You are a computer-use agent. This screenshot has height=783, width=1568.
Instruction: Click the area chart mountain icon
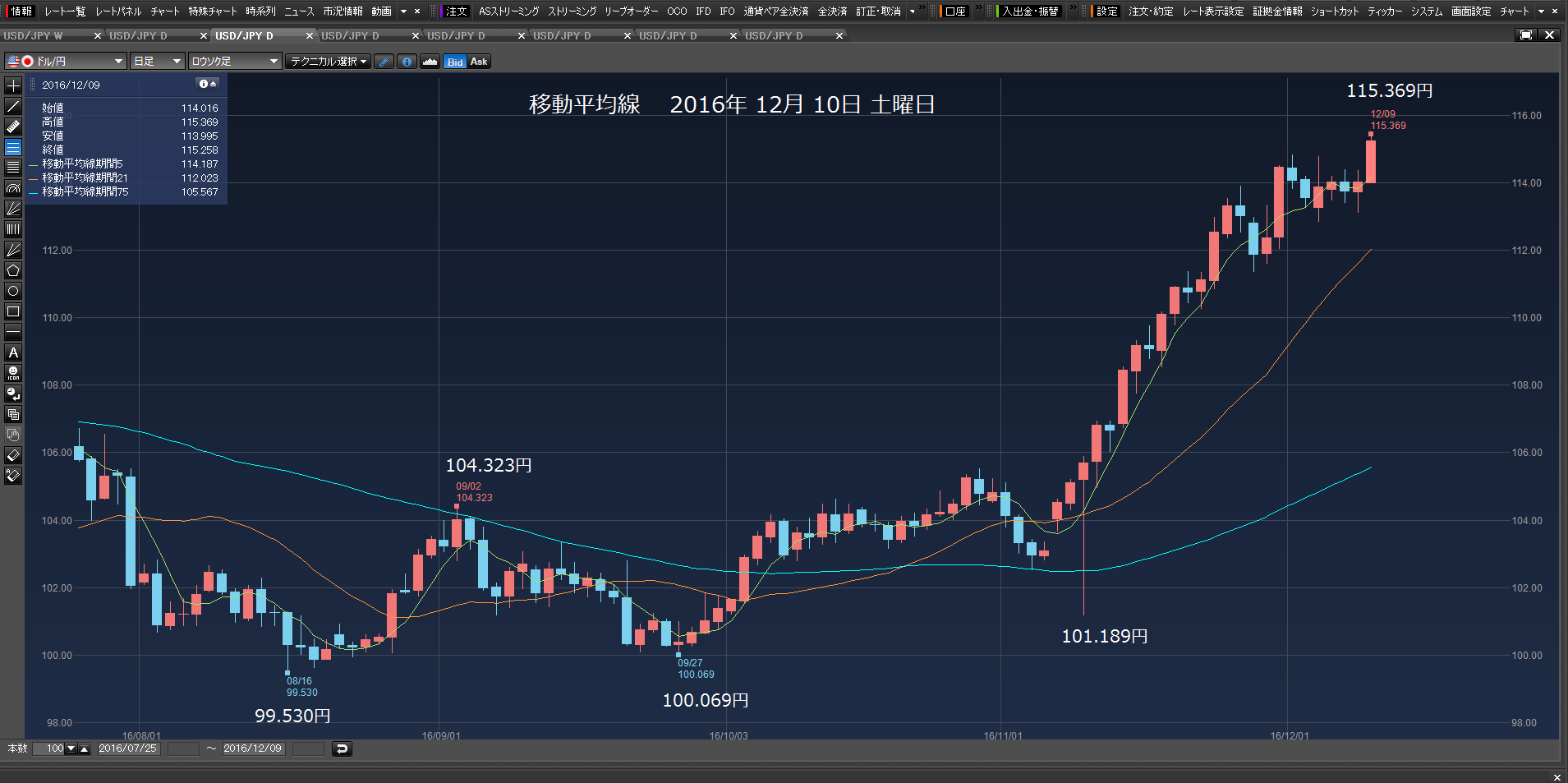point(430,62)
